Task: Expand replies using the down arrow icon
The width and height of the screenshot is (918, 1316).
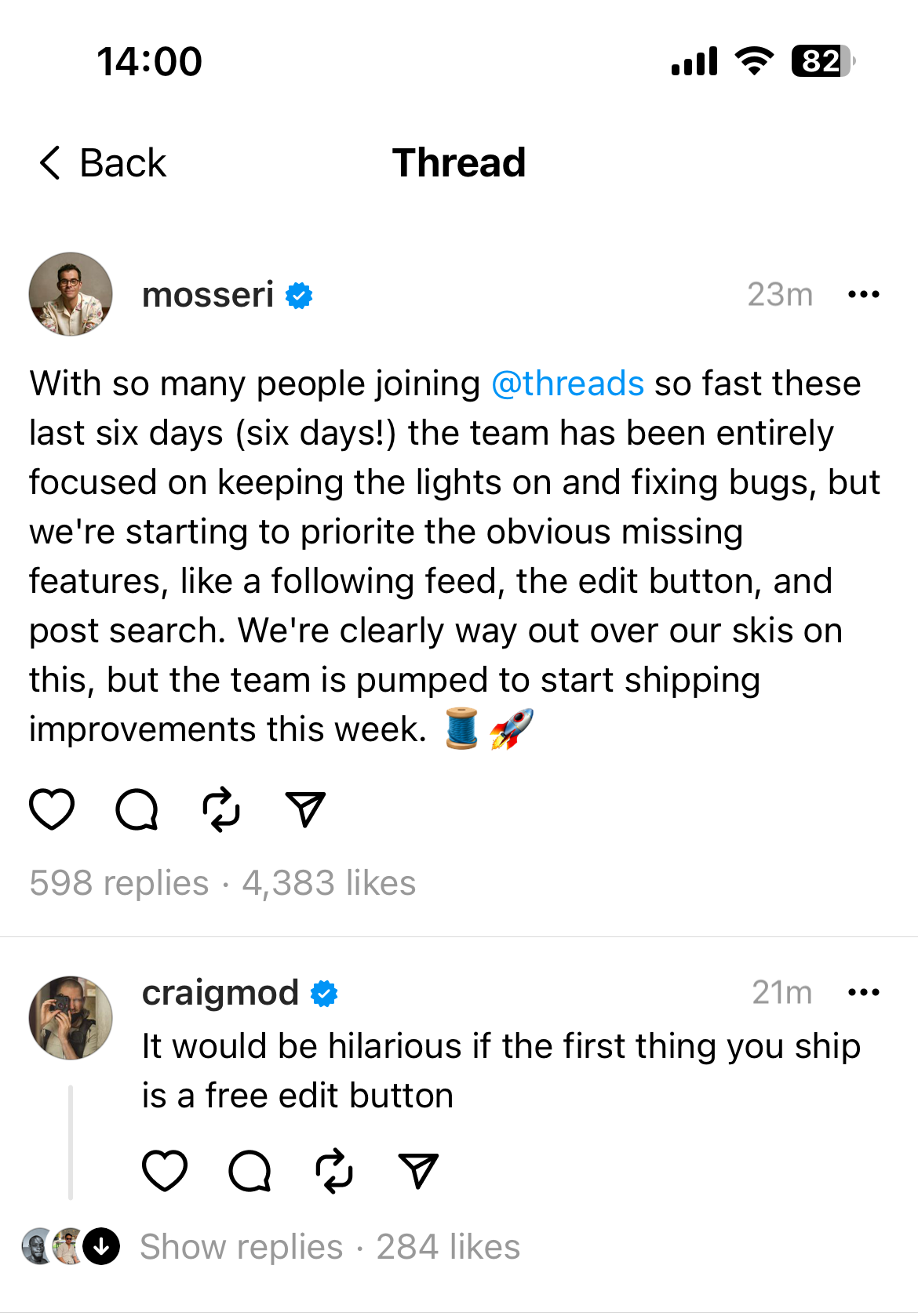Action: (x=102, y=1246)
